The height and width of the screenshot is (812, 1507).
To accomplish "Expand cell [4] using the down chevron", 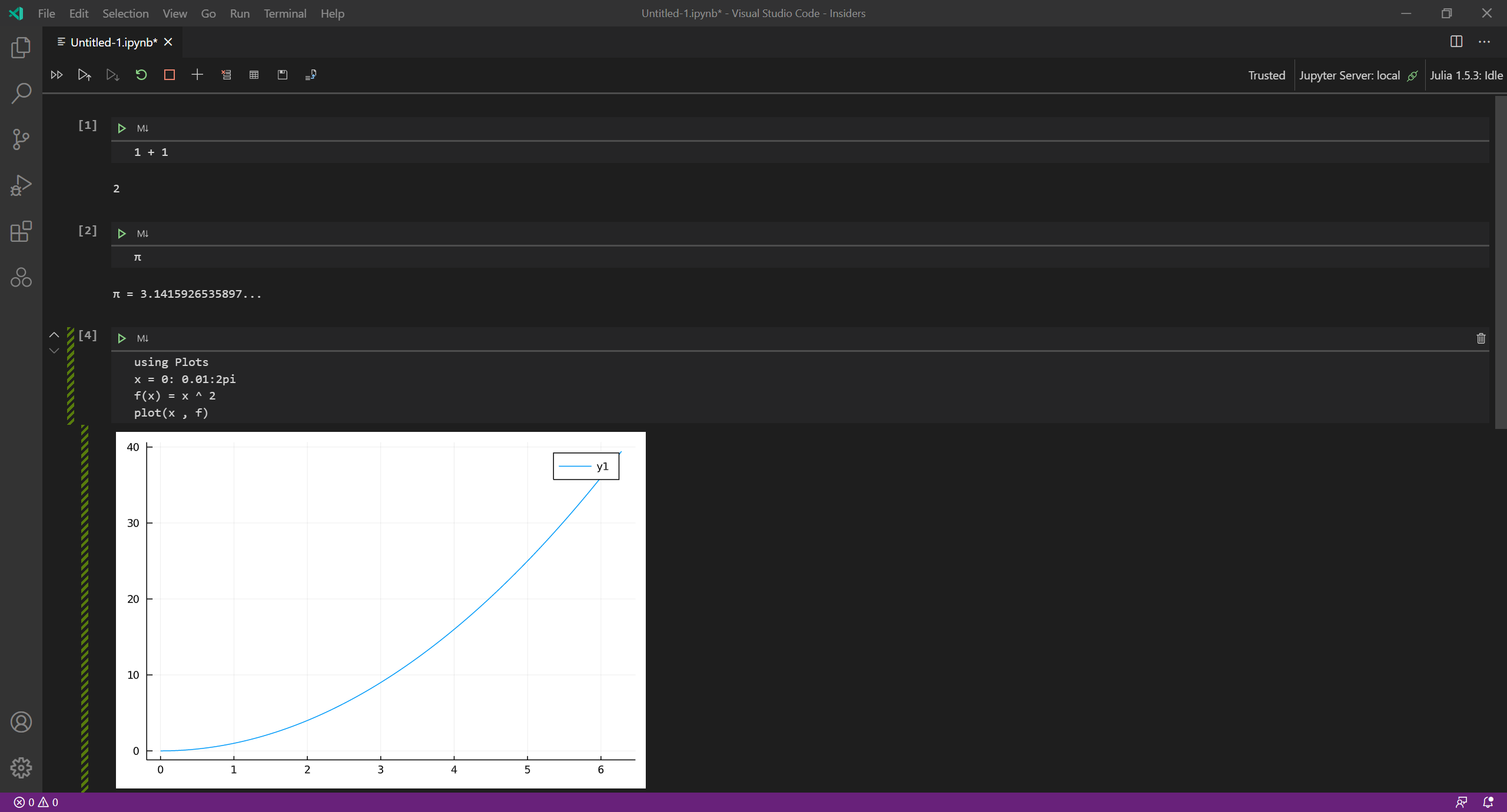I will [54, 351].
